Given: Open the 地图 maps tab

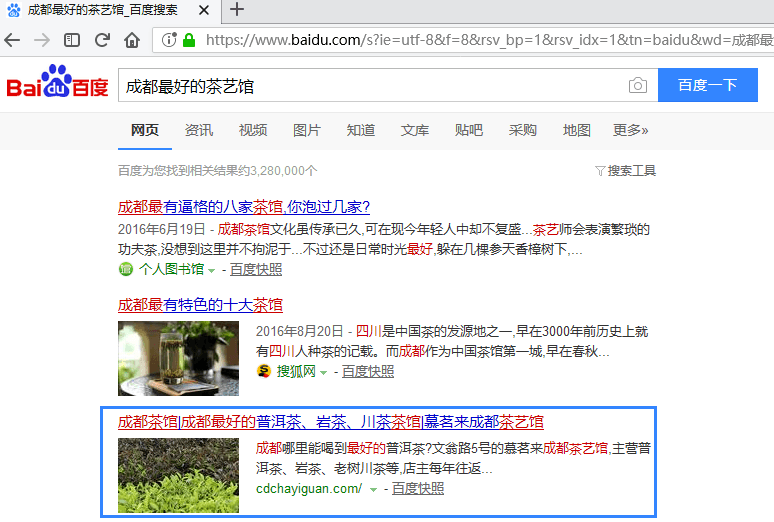Looking at the screenshot, I should [x=577, y=130].
